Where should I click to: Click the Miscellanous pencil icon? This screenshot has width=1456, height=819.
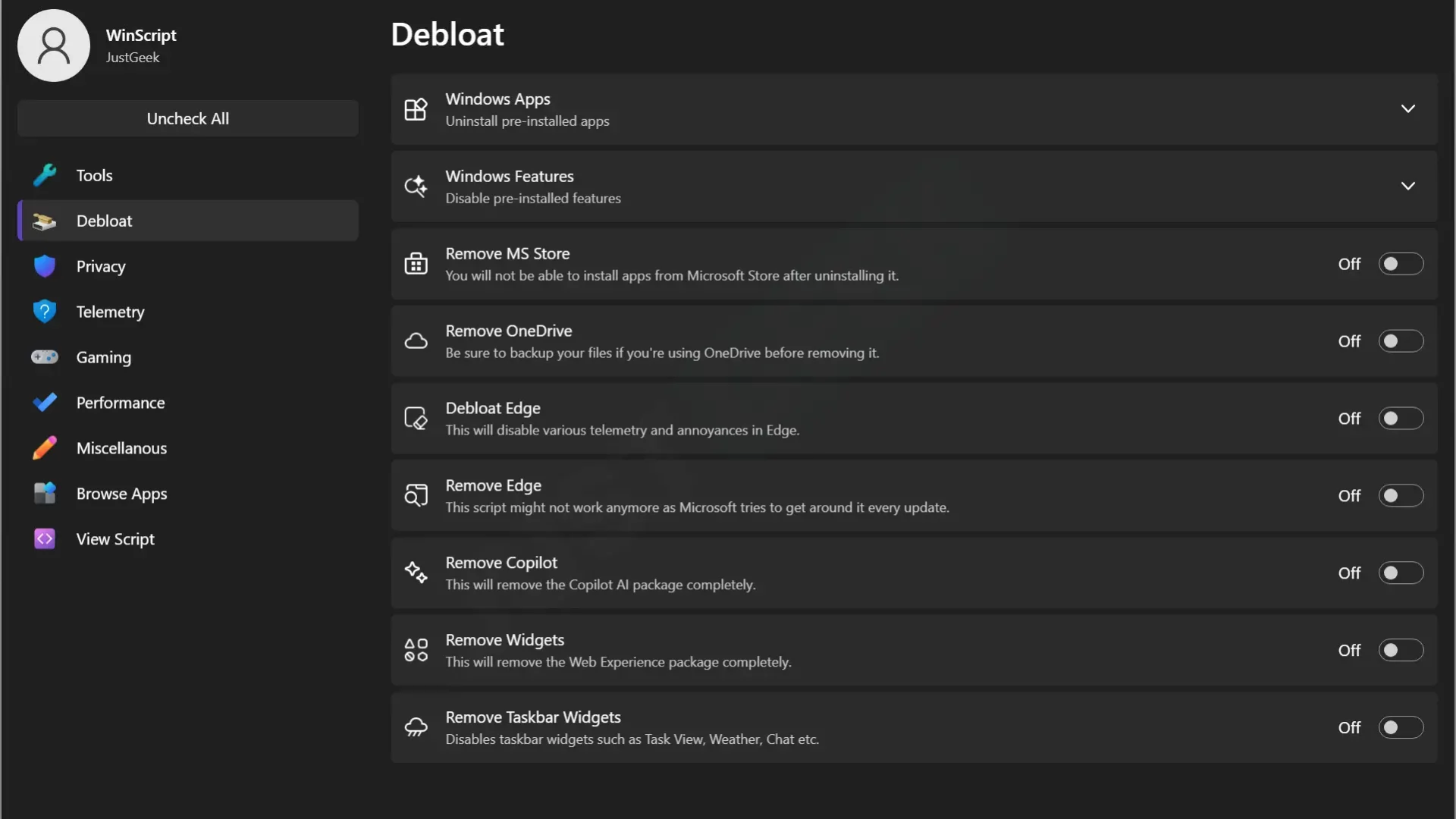pos(45,448)
